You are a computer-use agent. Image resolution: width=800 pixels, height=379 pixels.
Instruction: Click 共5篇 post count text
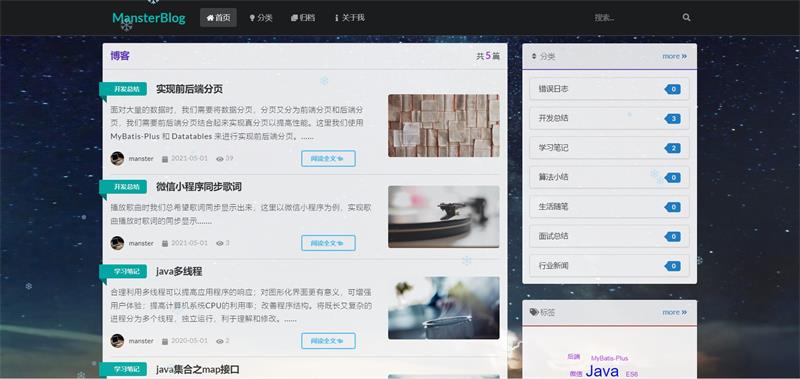pos(488,56)
